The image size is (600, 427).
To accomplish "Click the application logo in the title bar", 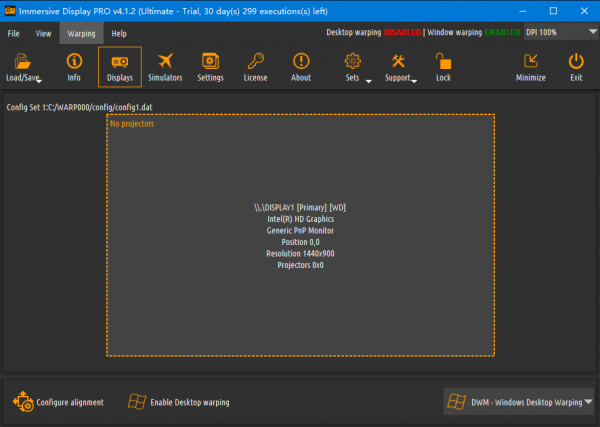I will [10, 11].
